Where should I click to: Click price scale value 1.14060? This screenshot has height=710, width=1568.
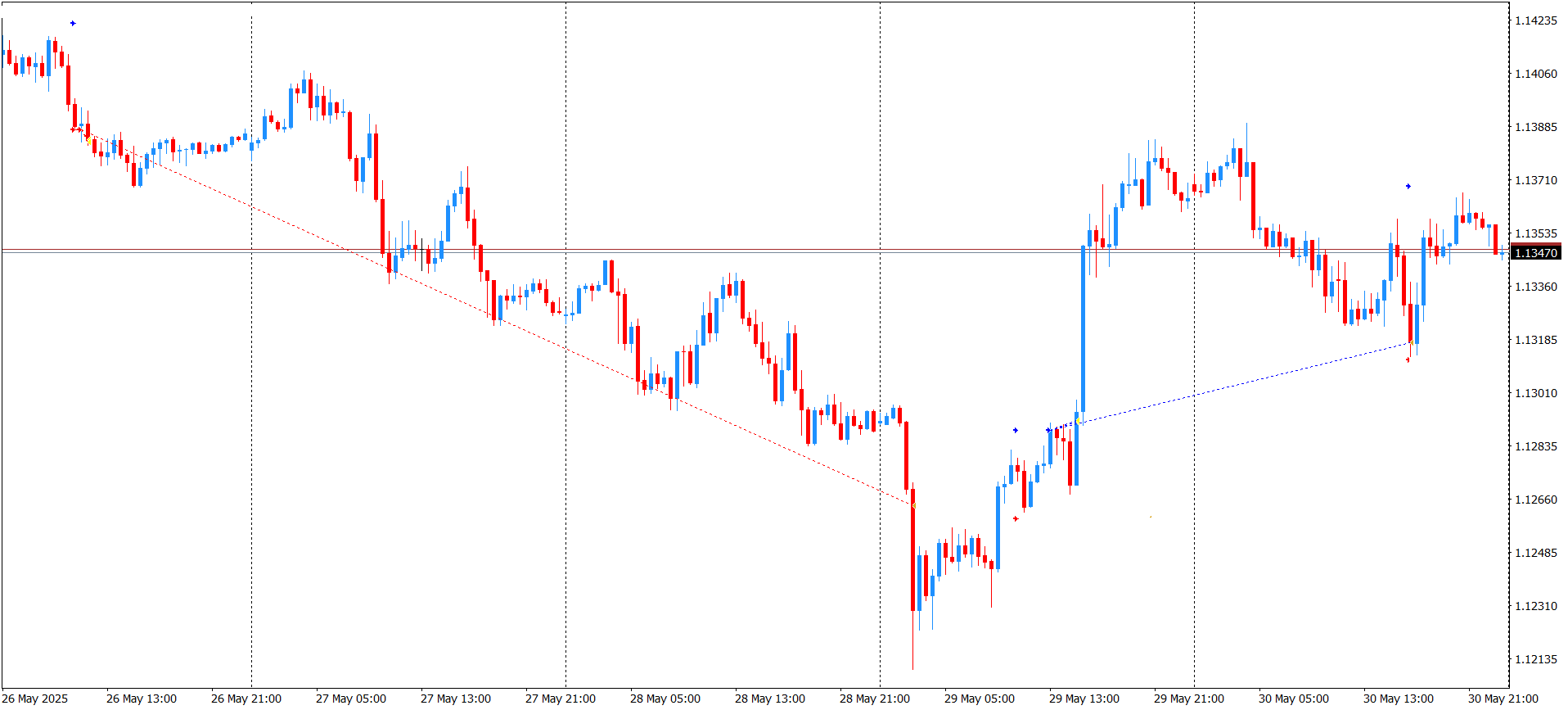pos(1536,74)
